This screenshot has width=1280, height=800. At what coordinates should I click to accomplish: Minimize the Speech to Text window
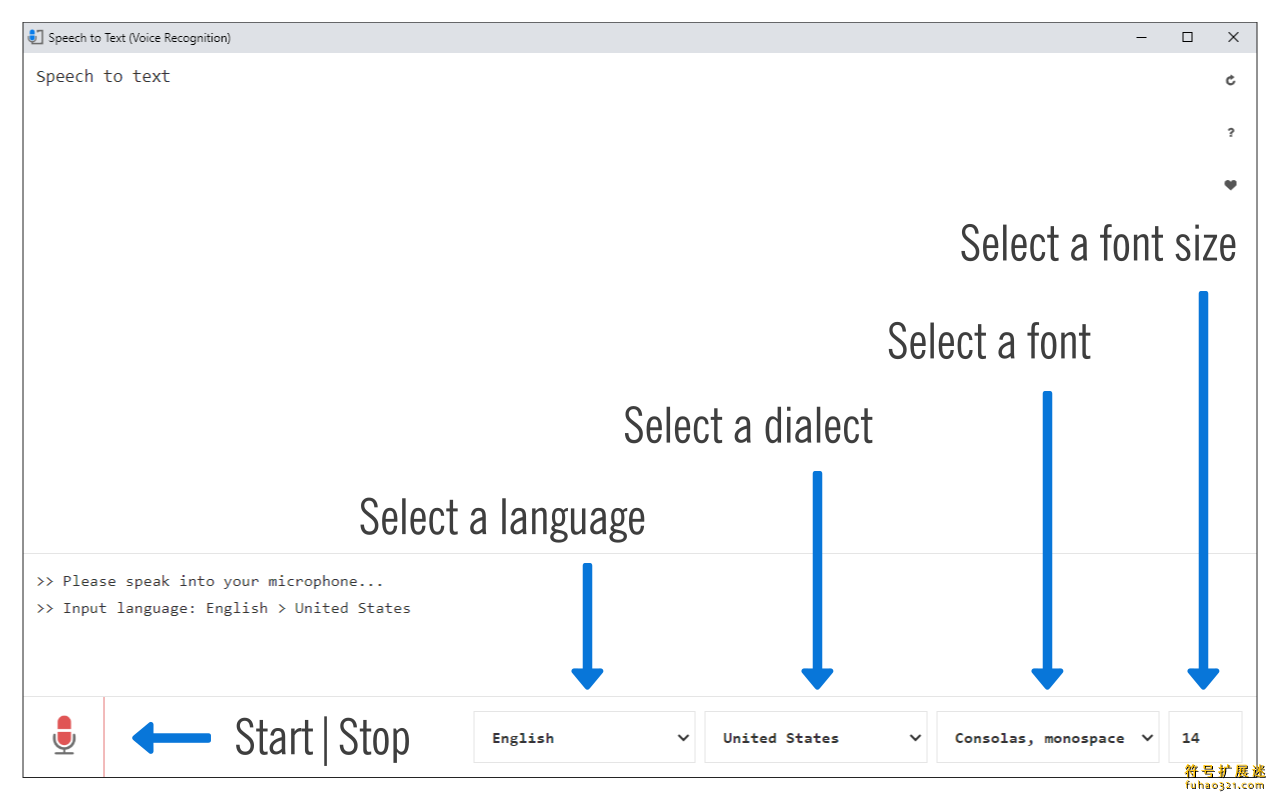pos(1142,37)
